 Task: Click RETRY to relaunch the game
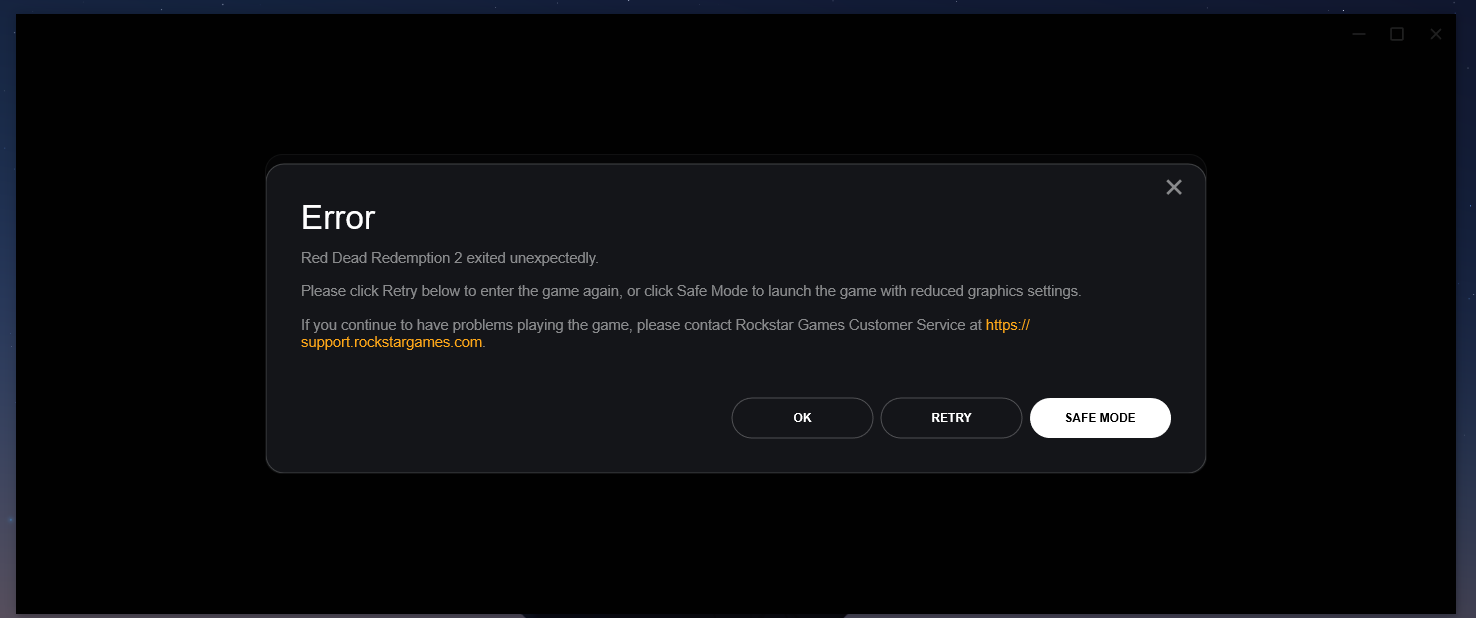[951, 418]
